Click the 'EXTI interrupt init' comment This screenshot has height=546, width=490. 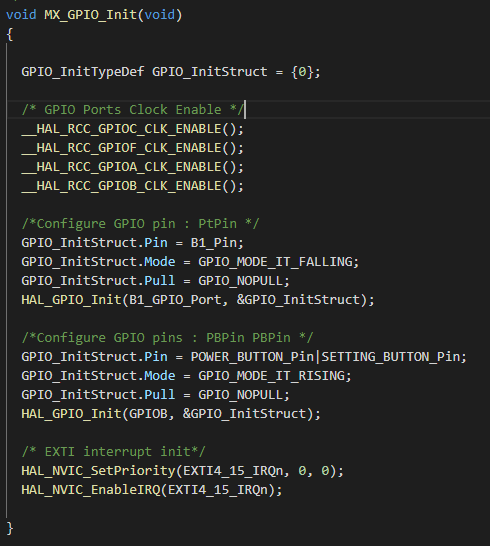(114, 452)
